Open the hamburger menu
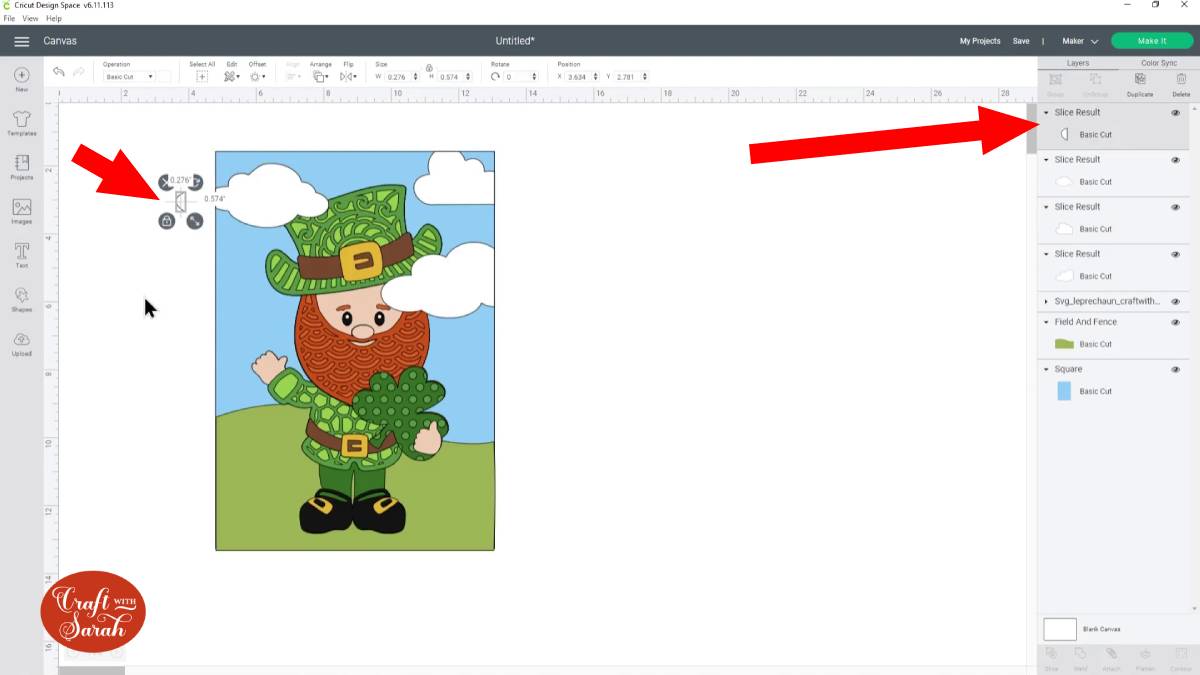Viewport: 1200px width, 675px height. tap(21, 41)
